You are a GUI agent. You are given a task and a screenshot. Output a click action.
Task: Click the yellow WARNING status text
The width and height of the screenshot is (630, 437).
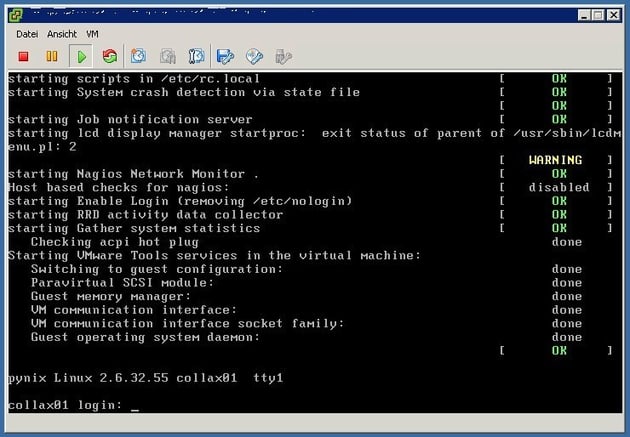[x=555, y=160]
